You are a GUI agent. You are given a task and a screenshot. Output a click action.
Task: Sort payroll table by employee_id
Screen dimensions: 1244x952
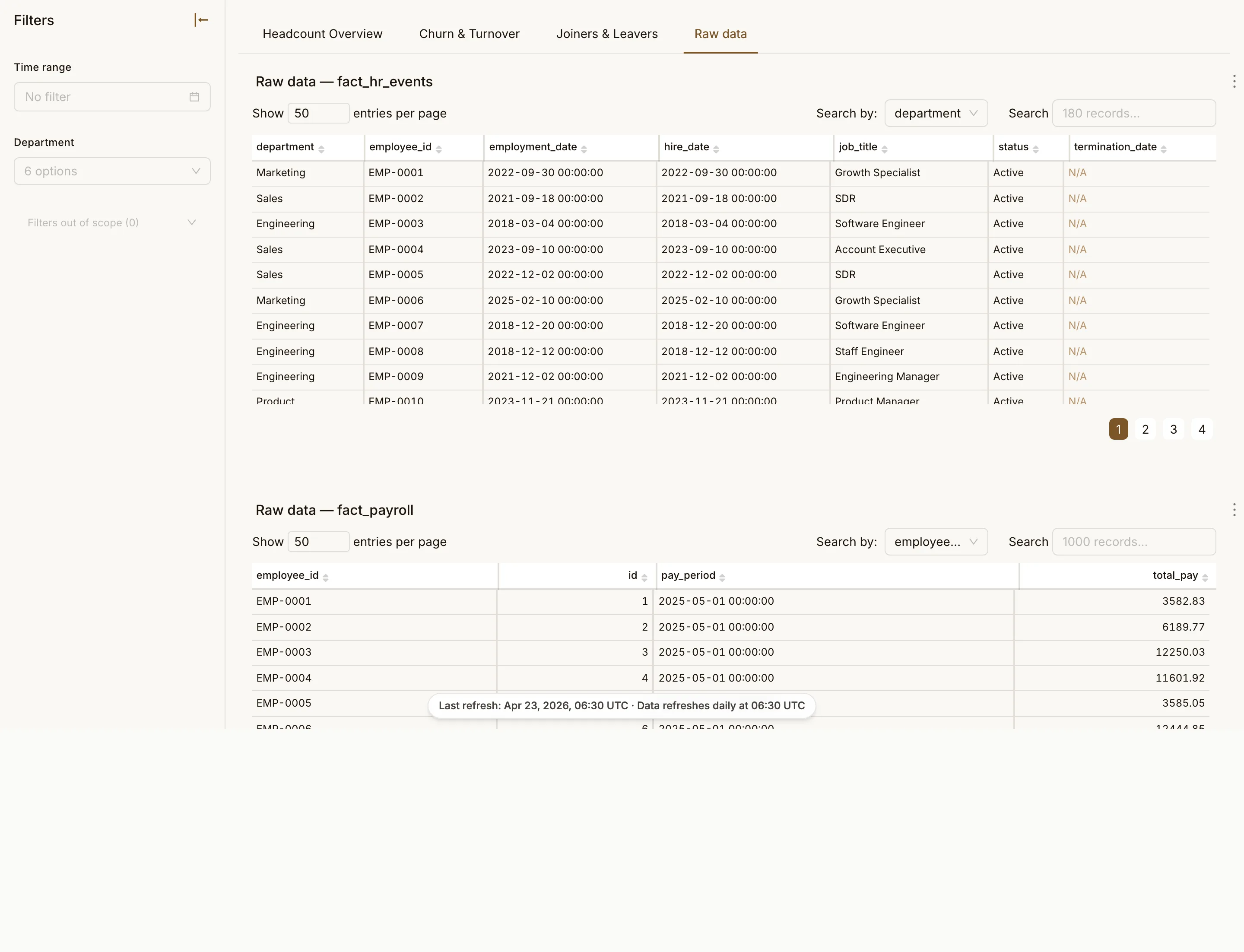(325, 577)
